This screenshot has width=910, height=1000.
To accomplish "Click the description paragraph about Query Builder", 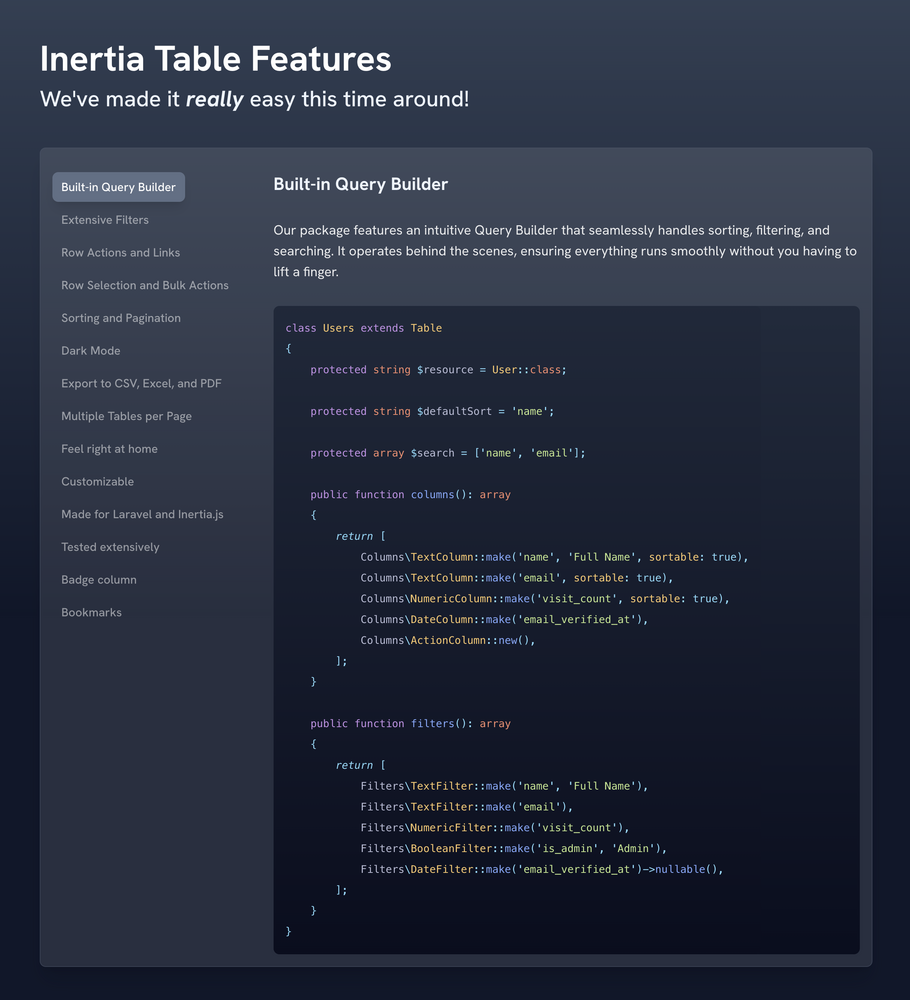I will [x=565, y=251].
